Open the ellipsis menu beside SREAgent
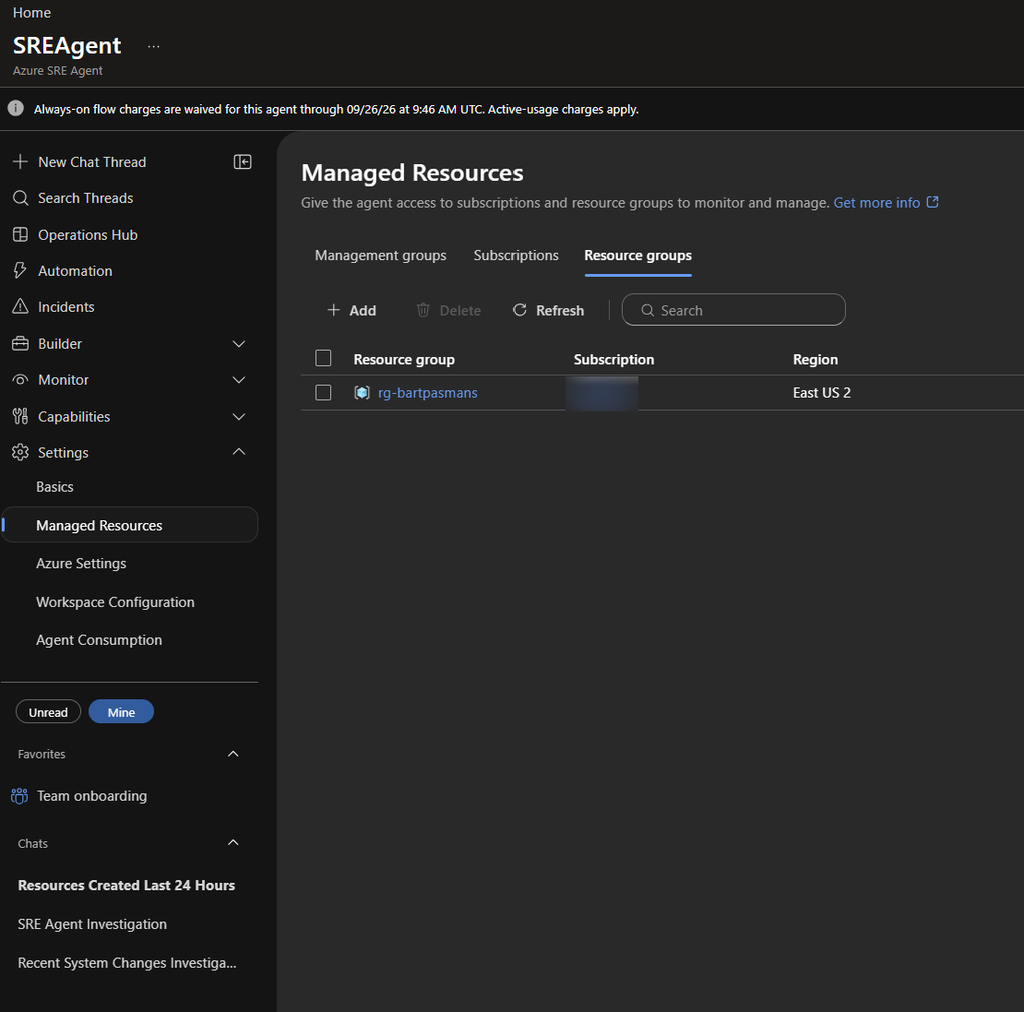 click(153, 46)
